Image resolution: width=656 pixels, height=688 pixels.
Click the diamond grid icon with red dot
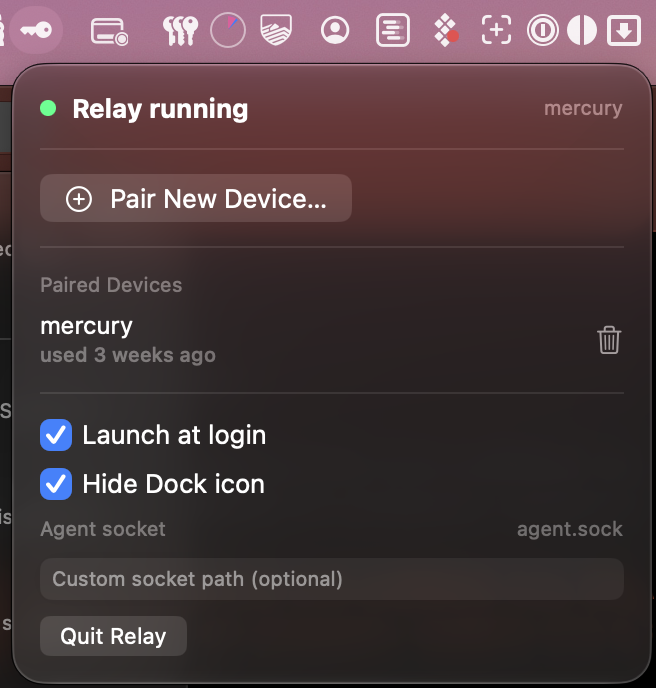(446, 30)
